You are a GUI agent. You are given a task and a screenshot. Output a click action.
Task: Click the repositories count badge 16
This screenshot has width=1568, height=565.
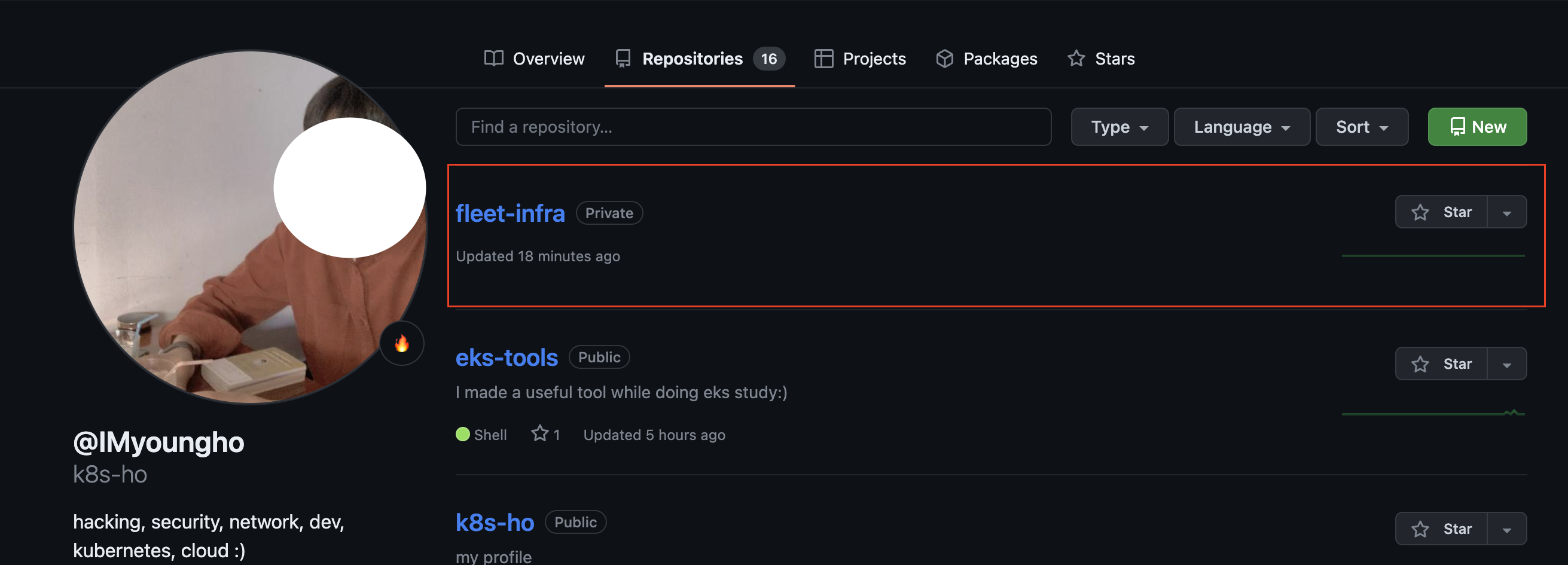[x=769, y=59]
